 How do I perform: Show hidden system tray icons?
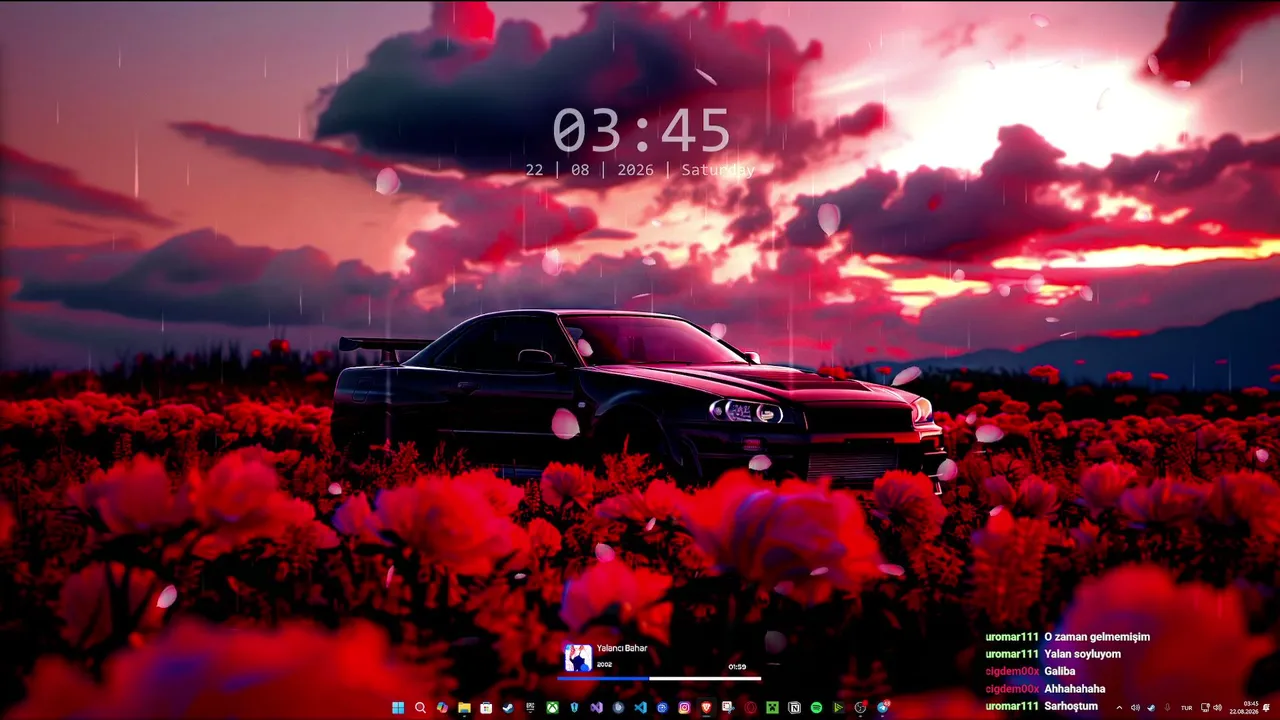tap(1119, 708)
